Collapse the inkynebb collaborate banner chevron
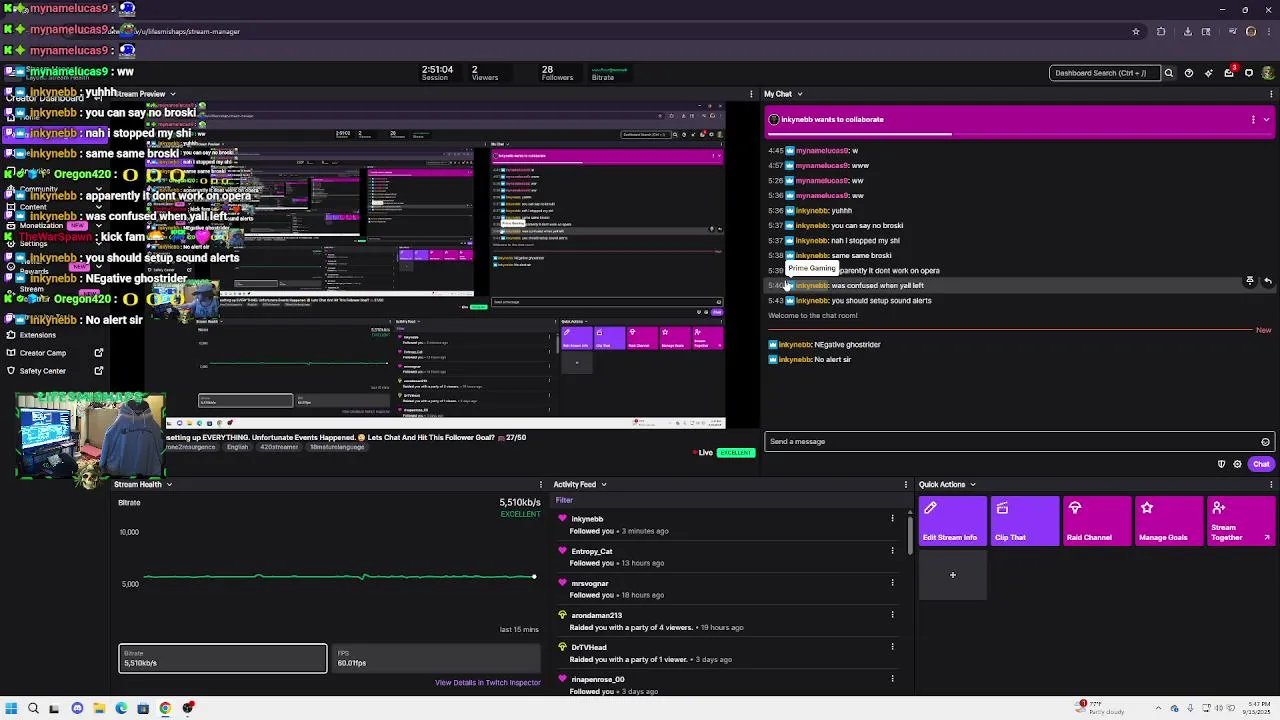 1266,120
